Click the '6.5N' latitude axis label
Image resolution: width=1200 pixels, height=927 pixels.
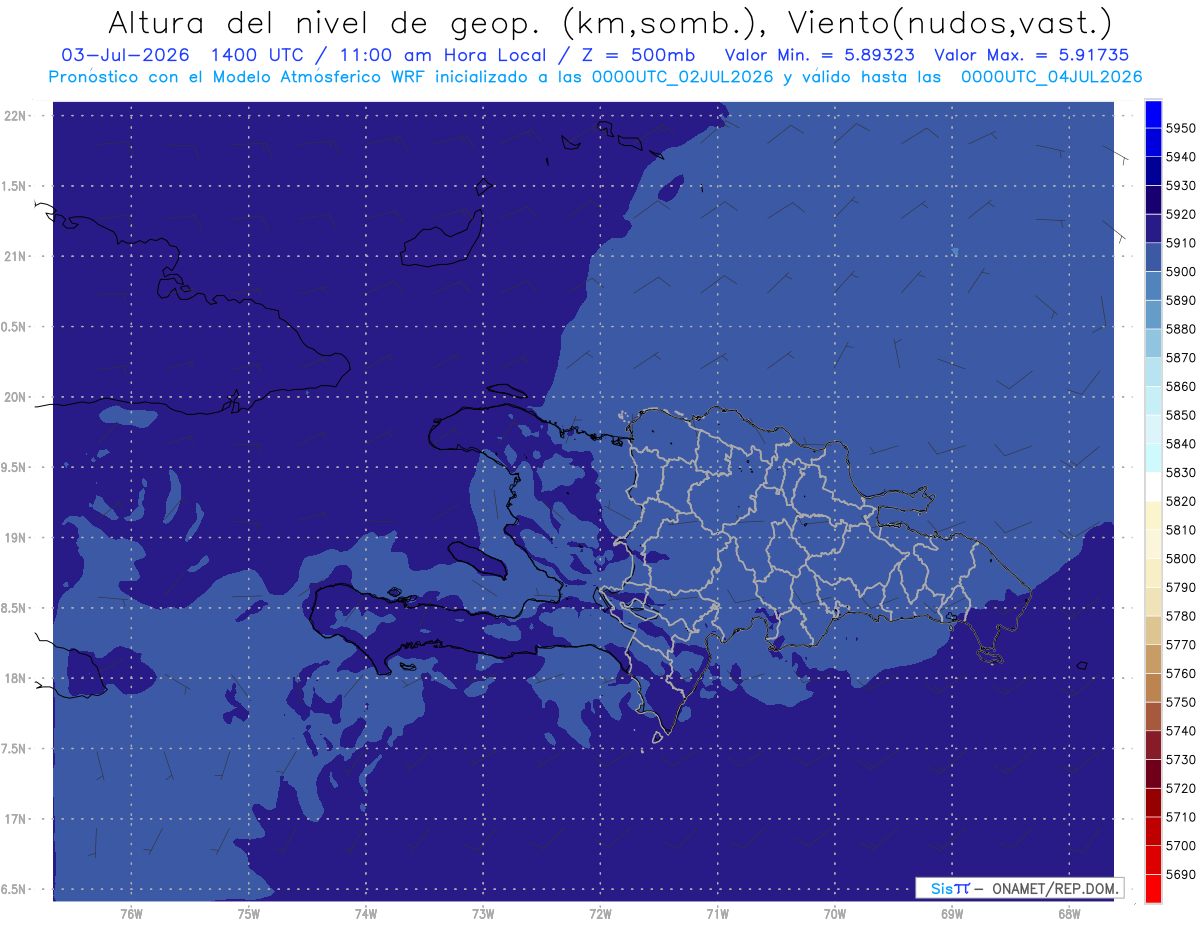[15, 890]
